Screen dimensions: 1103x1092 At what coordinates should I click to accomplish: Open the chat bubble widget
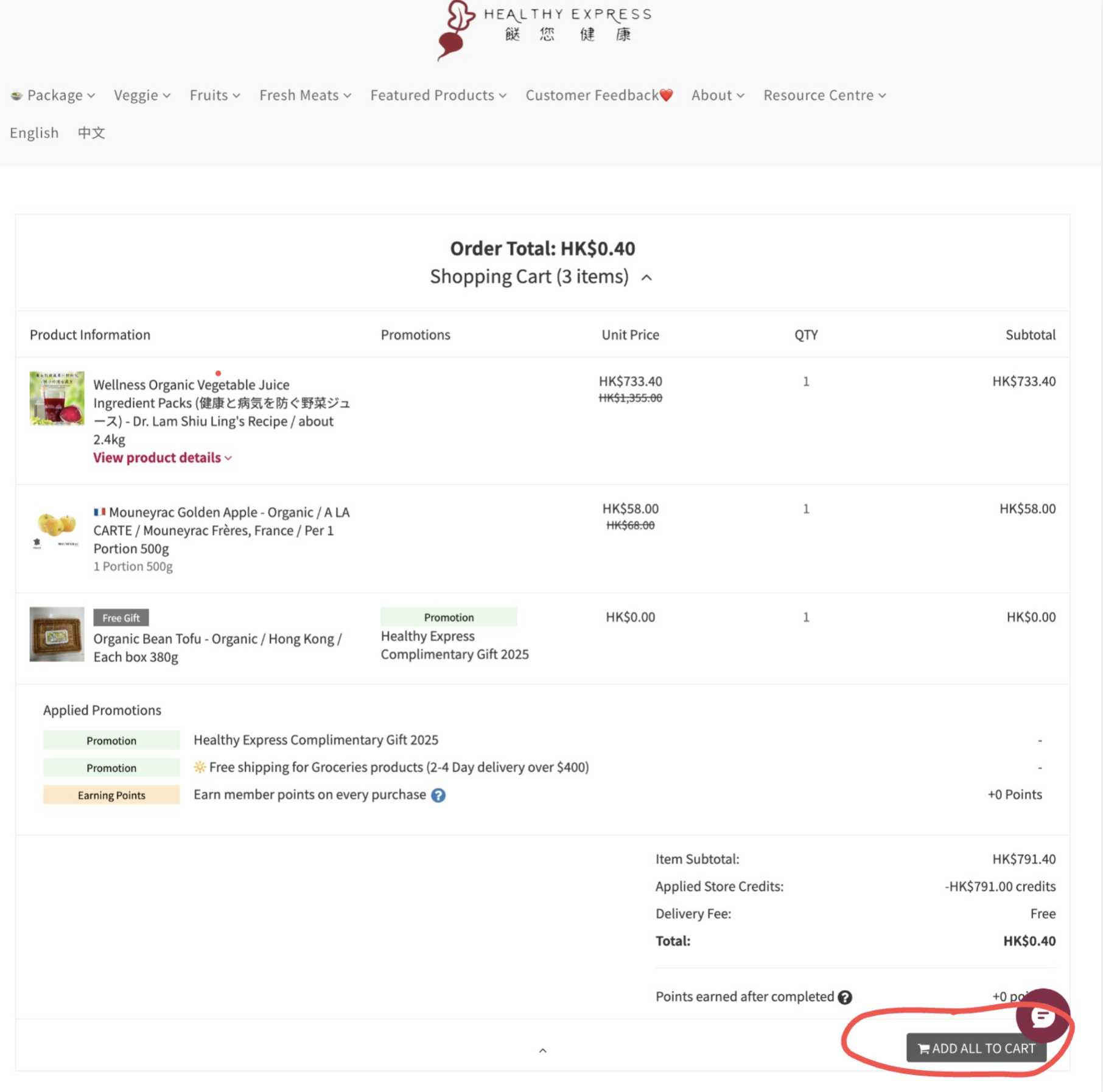(x=1043, y=1015)
